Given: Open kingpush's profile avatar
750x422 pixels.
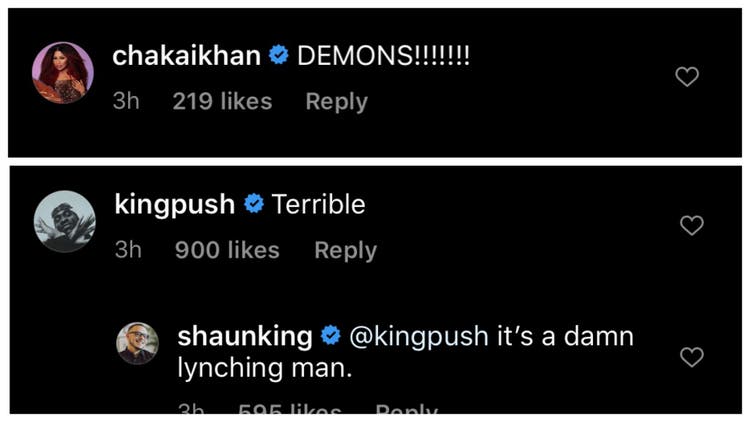Looking at the screenshot, I should (65, 221).
